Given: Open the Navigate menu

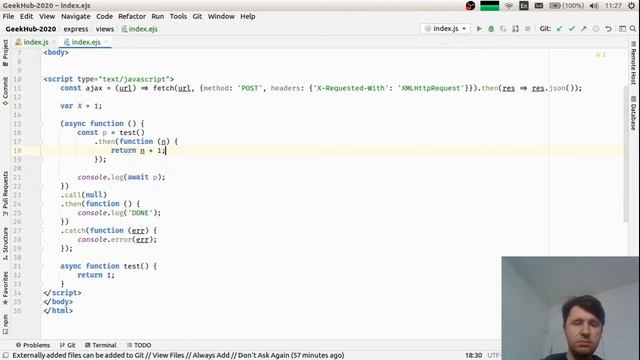Looking at the screenshot, I should pos(76,16).
